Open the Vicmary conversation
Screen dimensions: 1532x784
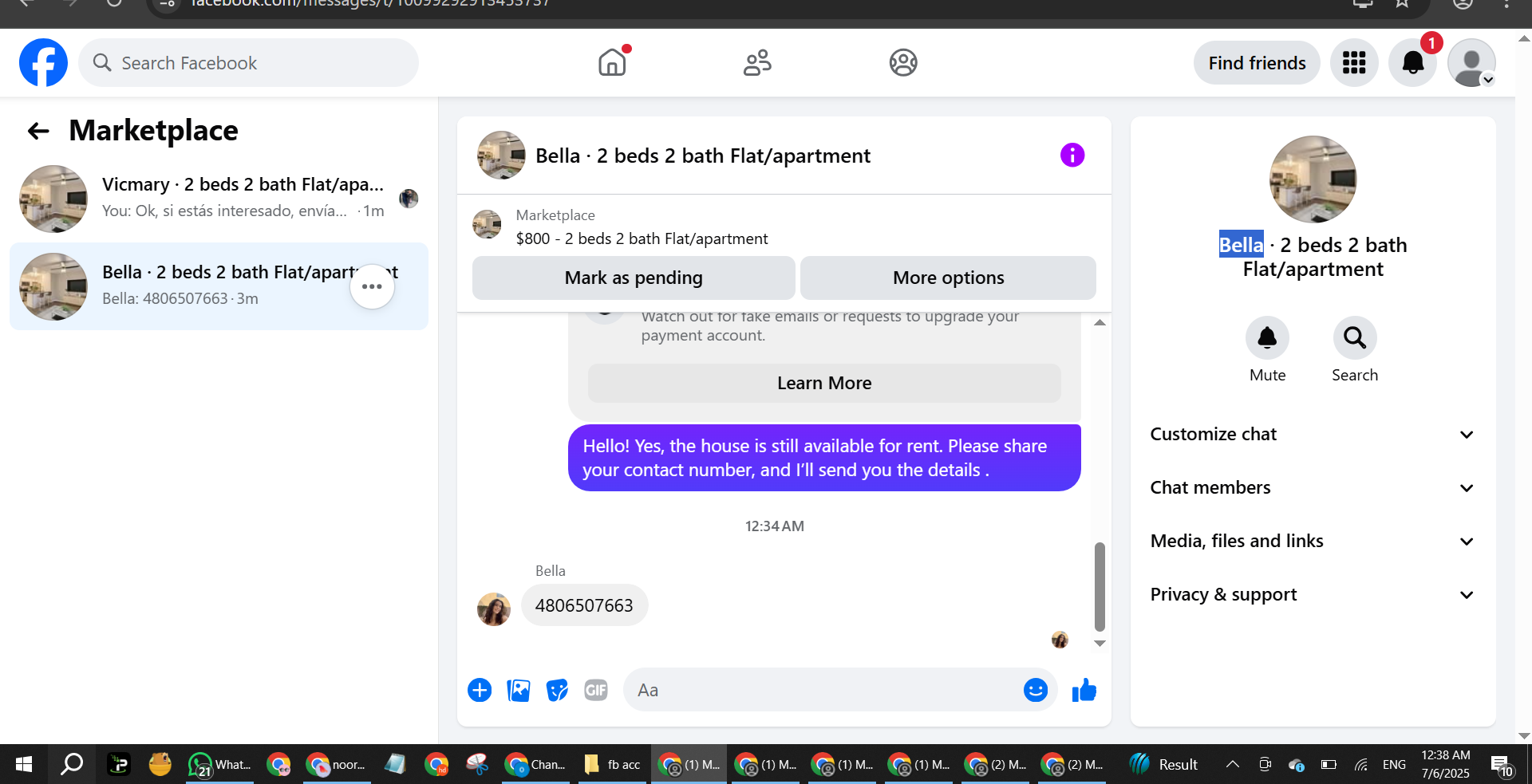(x=219, y=198)
